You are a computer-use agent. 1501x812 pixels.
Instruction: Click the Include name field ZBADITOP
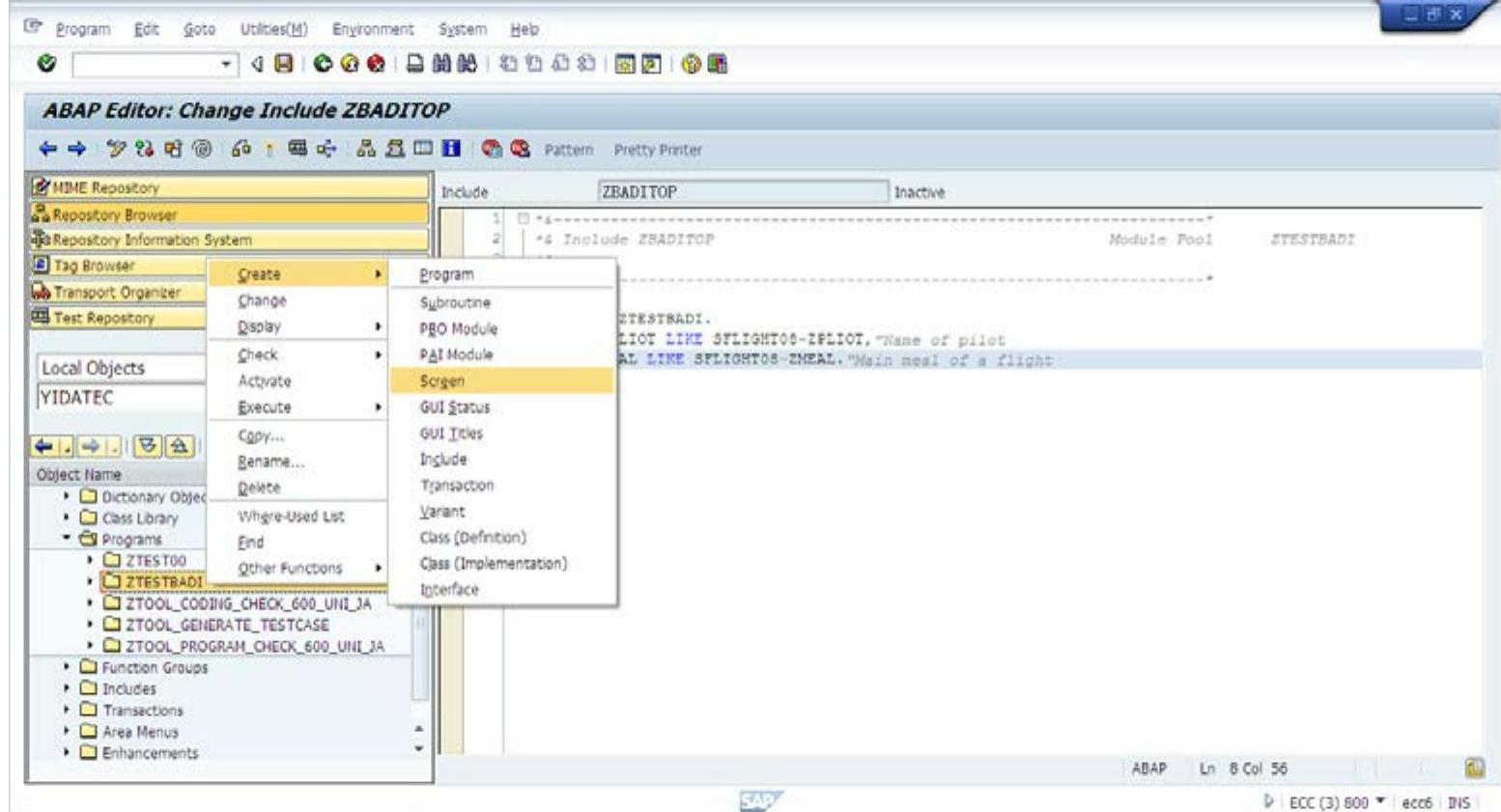point(742,192)
